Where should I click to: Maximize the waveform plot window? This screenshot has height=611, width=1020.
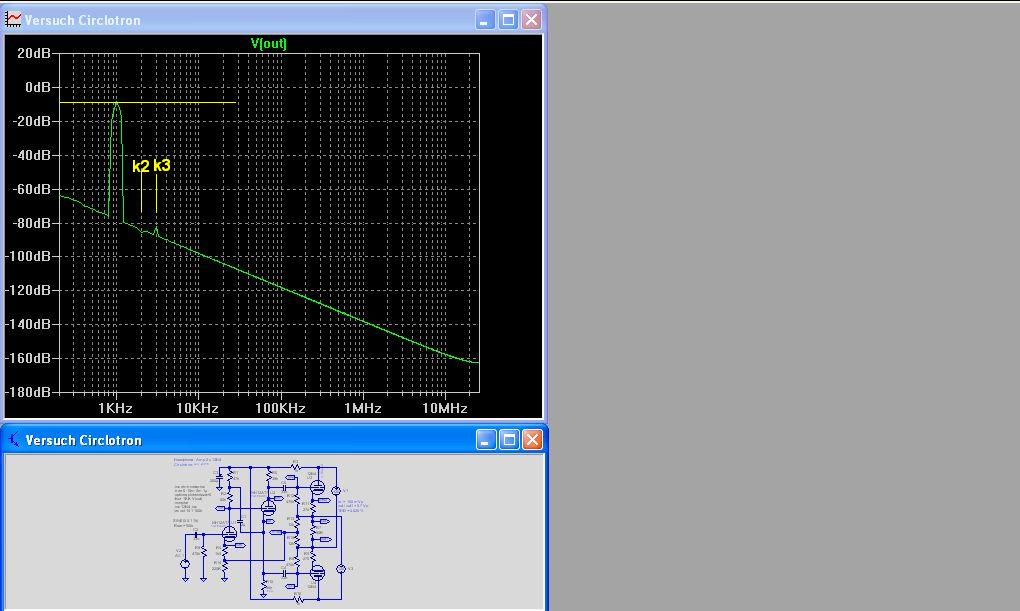509,20
